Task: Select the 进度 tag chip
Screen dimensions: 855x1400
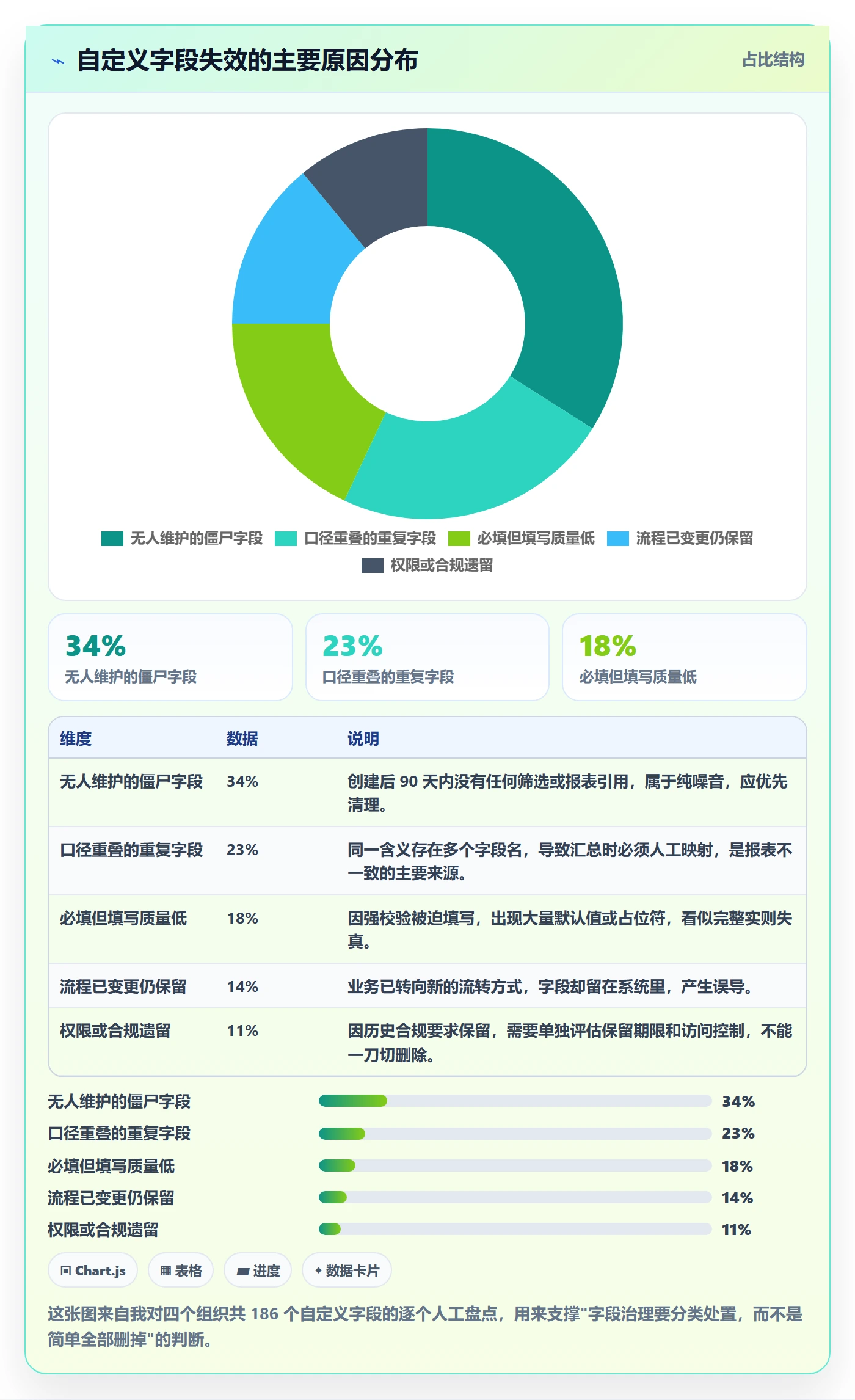Action: point(258,1271)
